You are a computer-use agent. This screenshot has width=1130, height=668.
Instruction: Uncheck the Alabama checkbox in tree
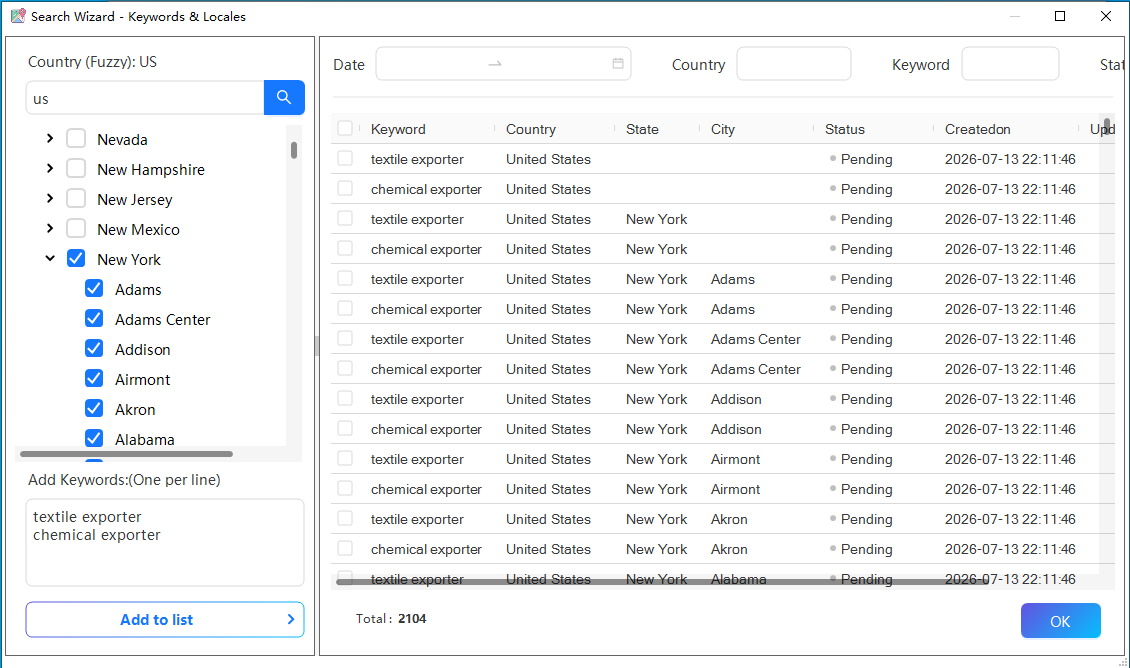[94, 438]
